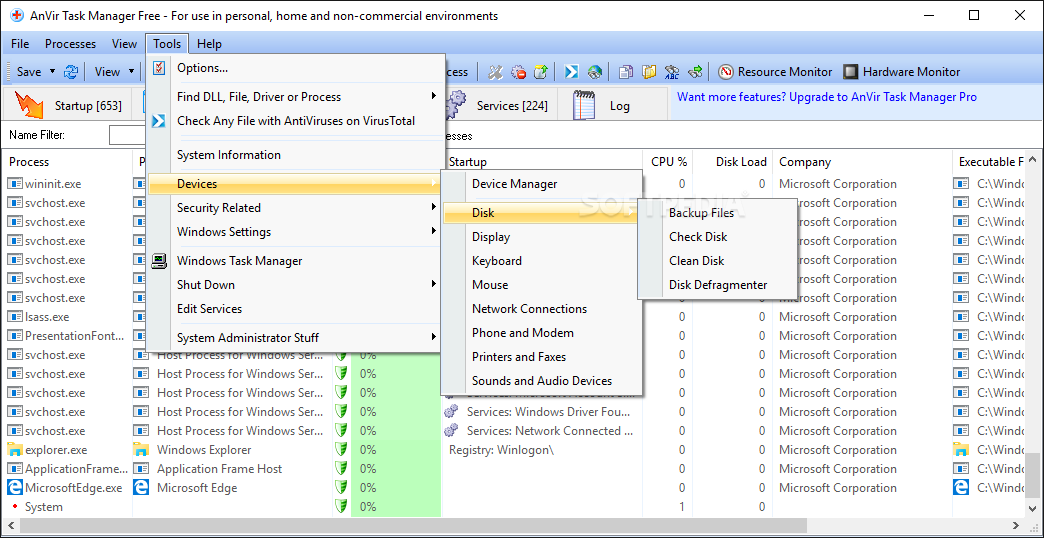Open Device Manager from Devices submenu

pyautogui.click(x=514, y=184)
